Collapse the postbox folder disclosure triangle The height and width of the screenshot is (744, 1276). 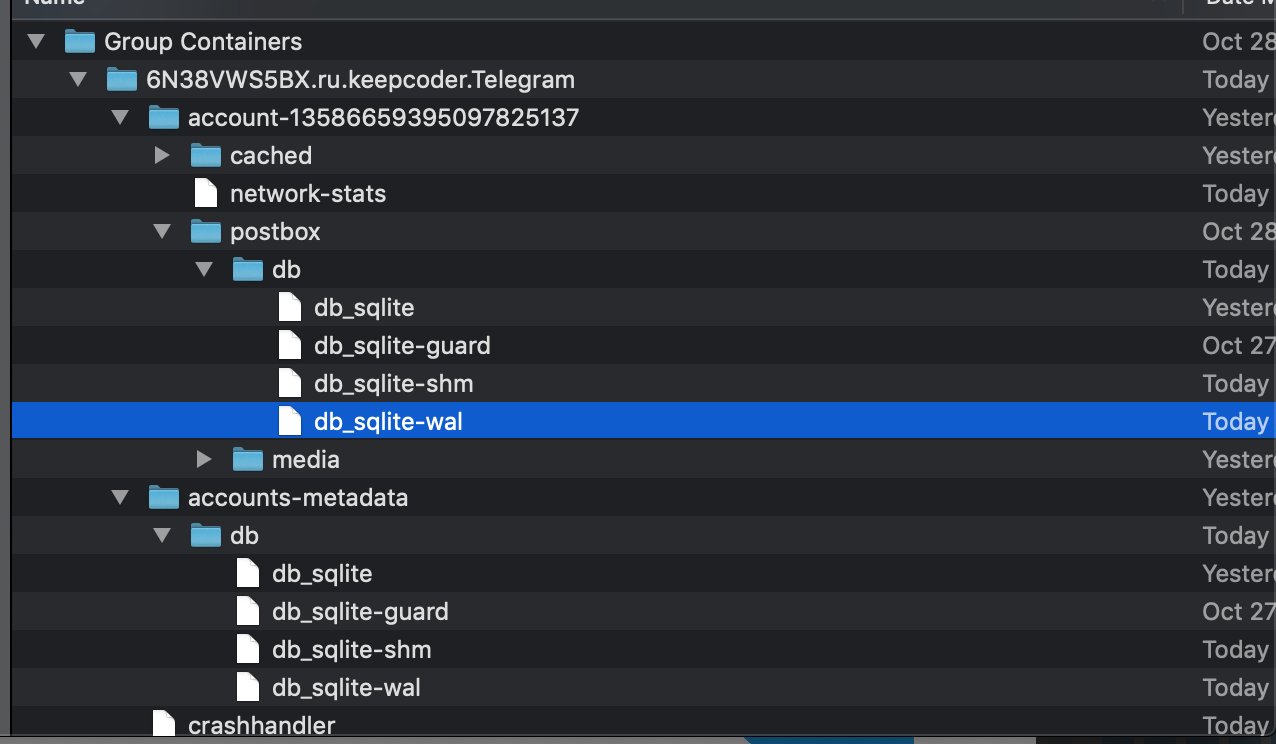[162, 231]
